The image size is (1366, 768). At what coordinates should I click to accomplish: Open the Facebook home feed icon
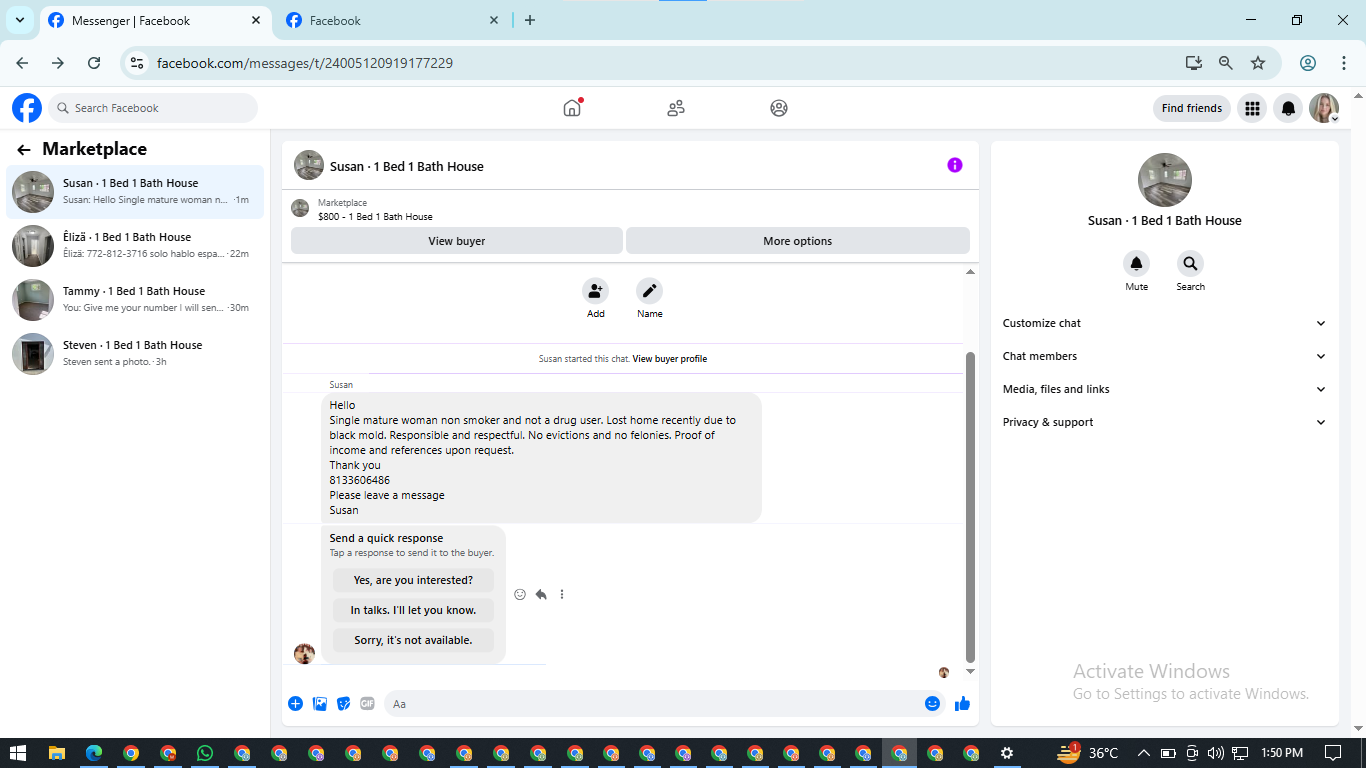[x=572, y=108]
